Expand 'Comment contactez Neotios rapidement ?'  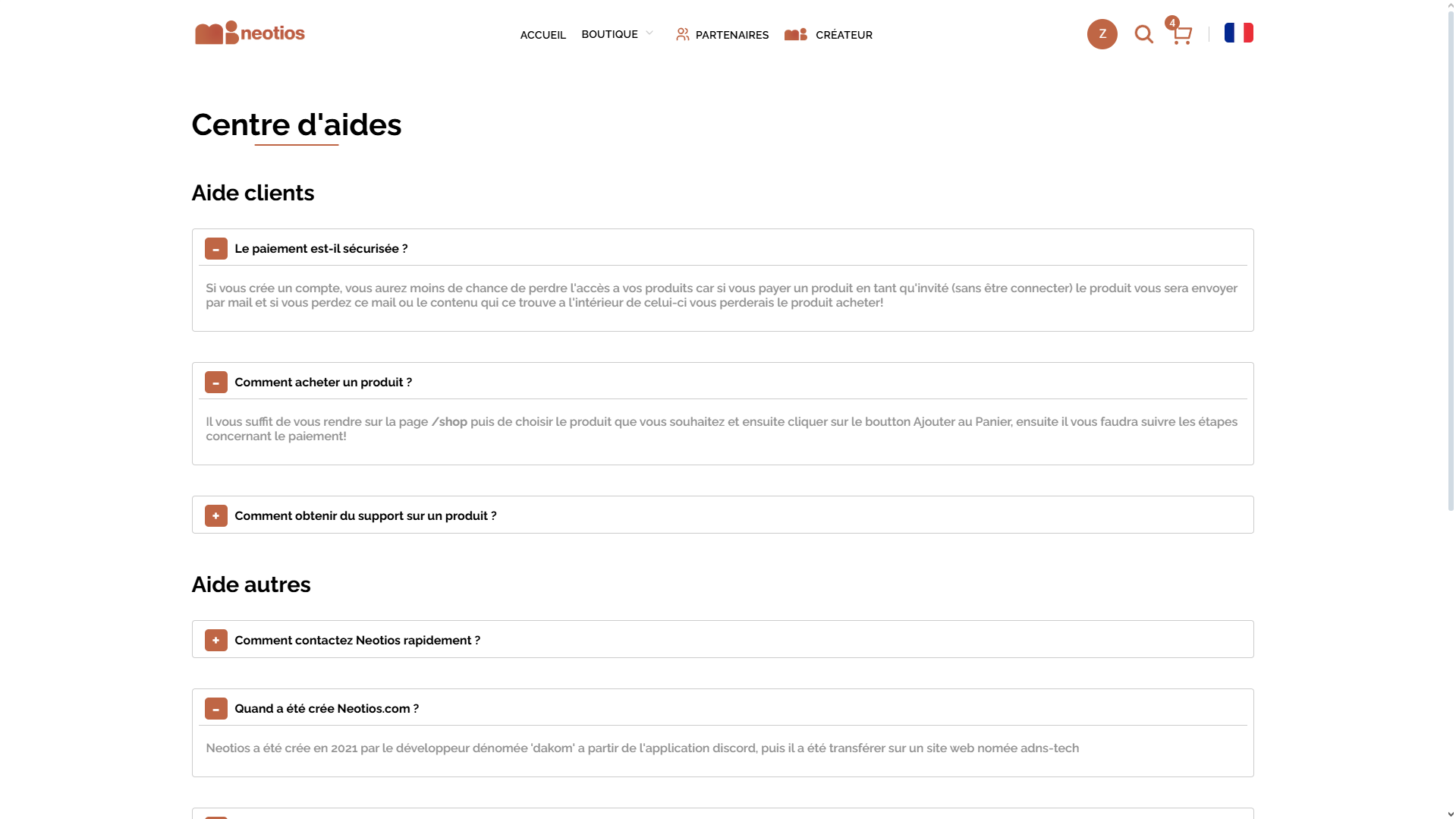point(216,640)
